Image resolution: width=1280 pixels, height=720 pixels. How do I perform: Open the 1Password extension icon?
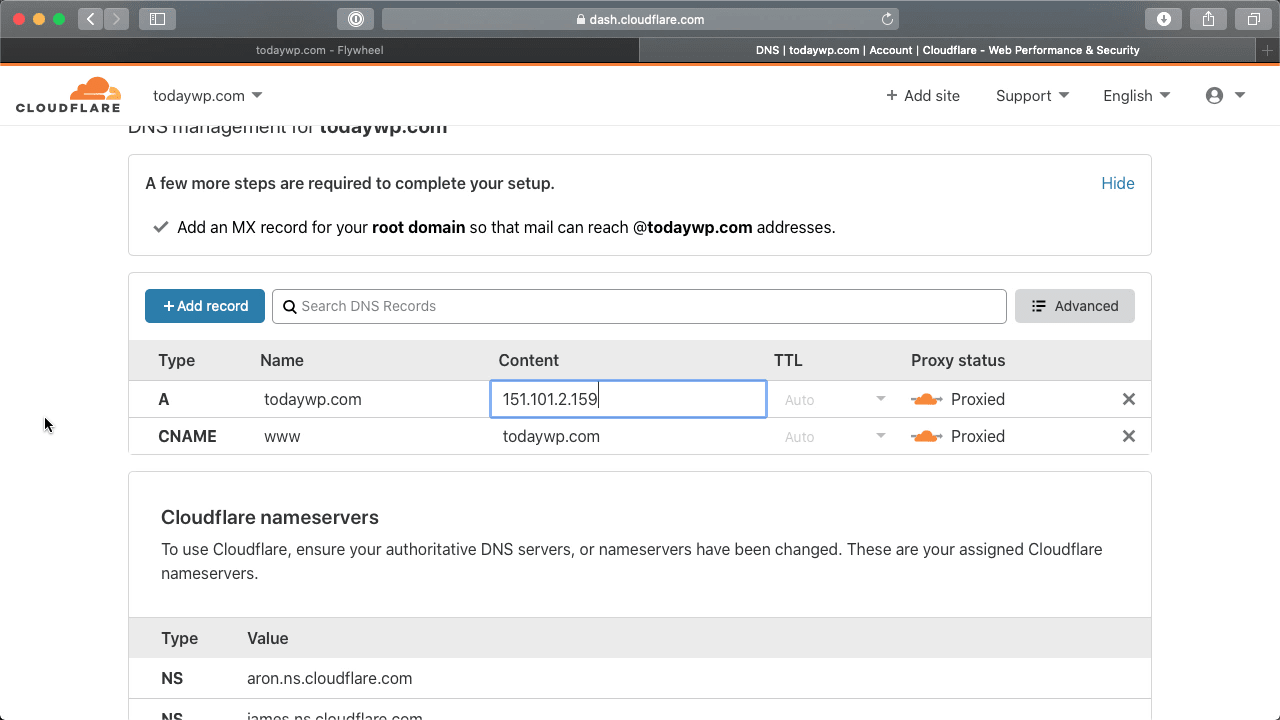point(356,19)
